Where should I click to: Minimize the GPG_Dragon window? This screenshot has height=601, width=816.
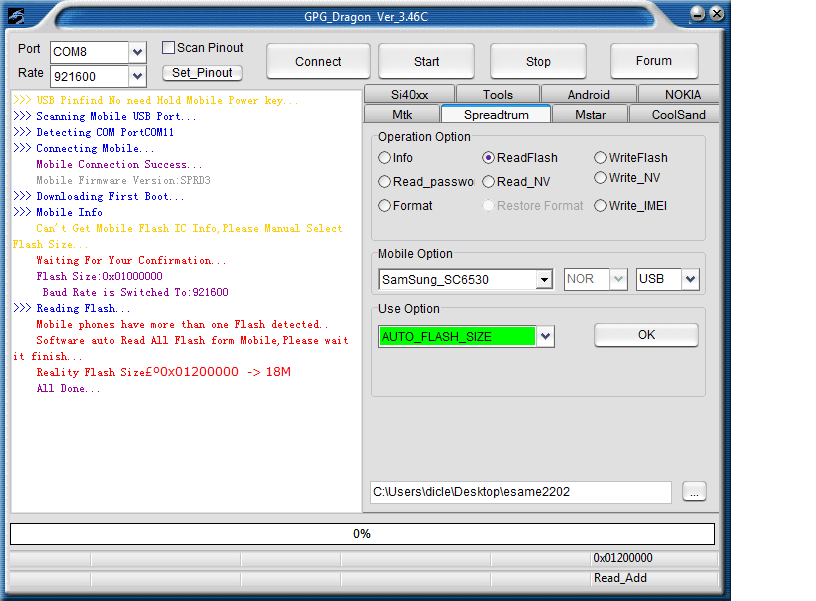[x=697, y=14]
